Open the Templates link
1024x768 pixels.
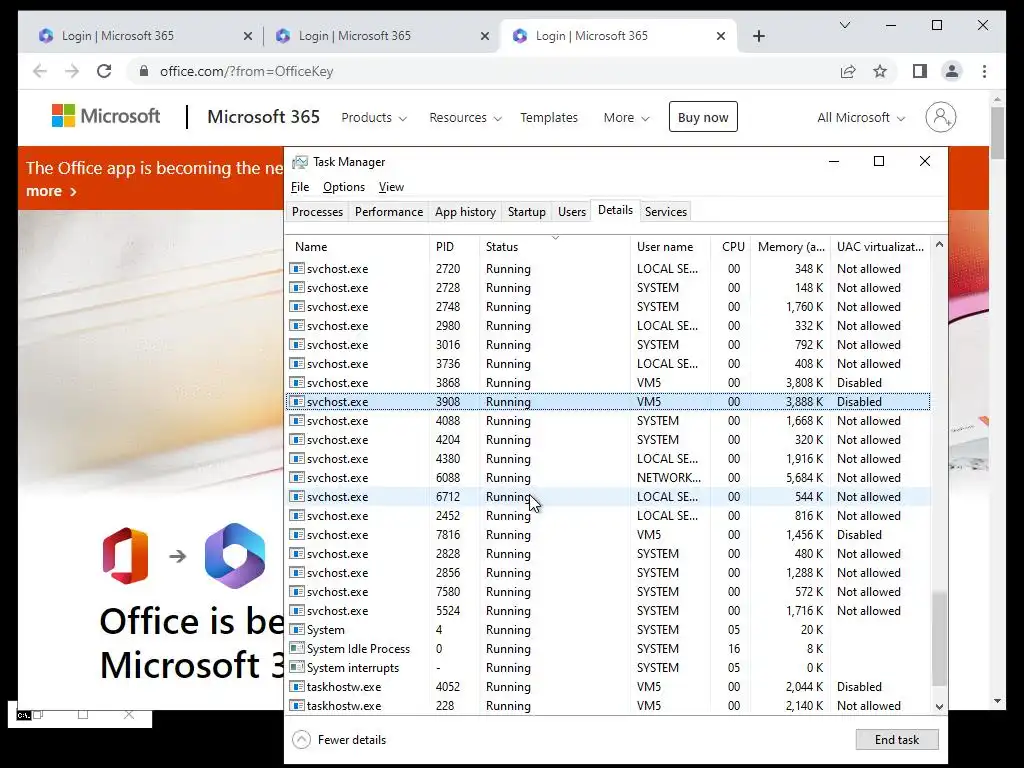[x=549, y=118]
